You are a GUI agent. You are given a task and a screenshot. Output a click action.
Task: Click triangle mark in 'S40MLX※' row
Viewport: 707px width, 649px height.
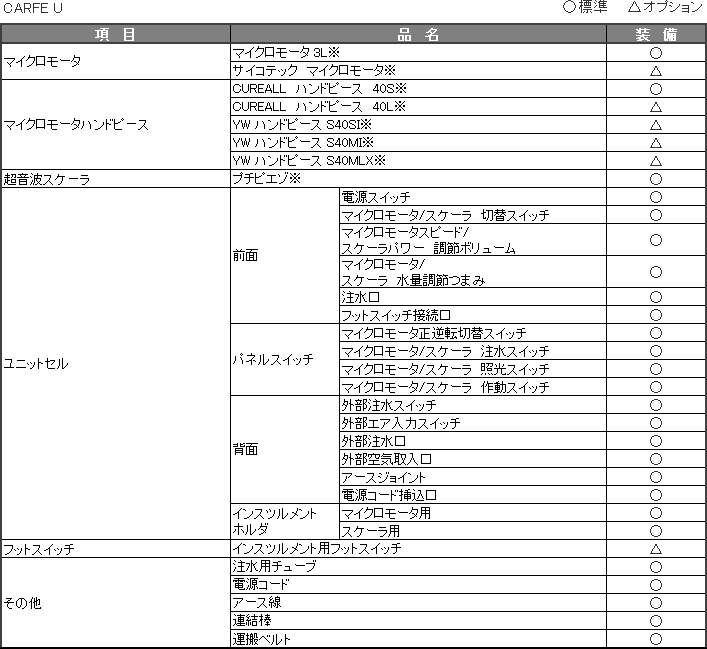pos(656,161)
